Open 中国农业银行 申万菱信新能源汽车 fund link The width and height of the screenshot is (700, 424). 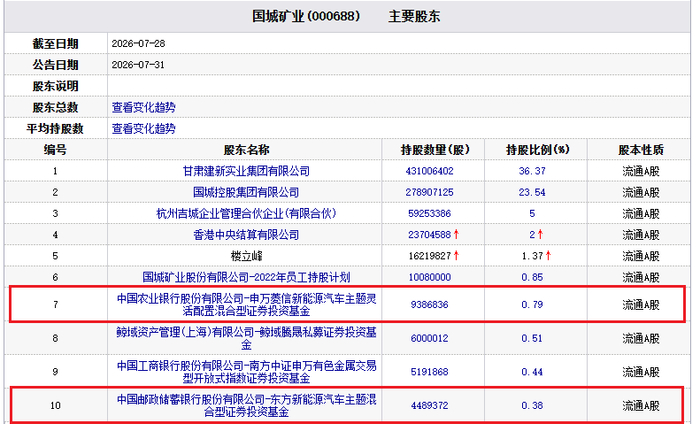[x=246, y=304]
